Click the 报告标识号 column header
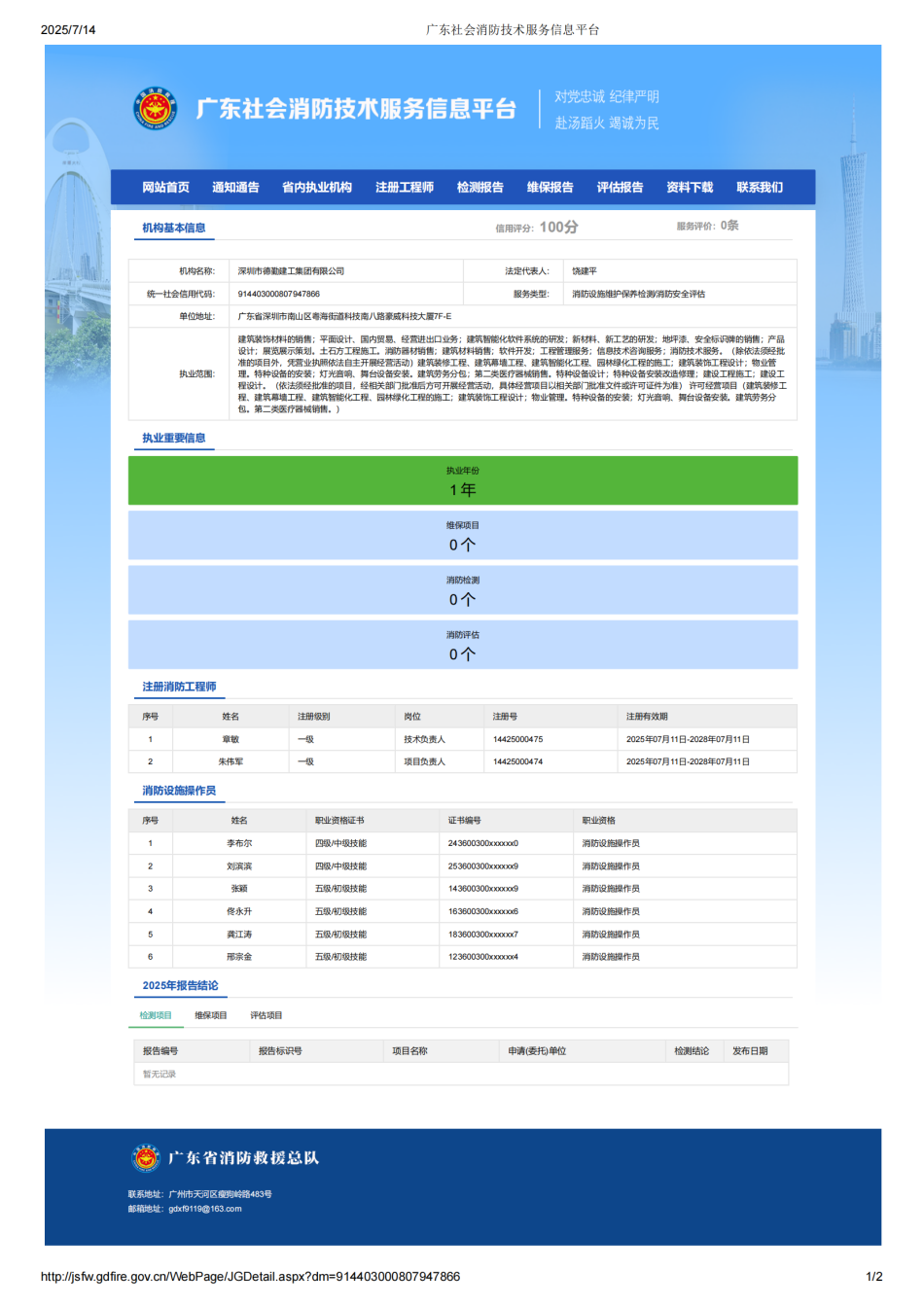924x1307 pixels. (280, 1050)
